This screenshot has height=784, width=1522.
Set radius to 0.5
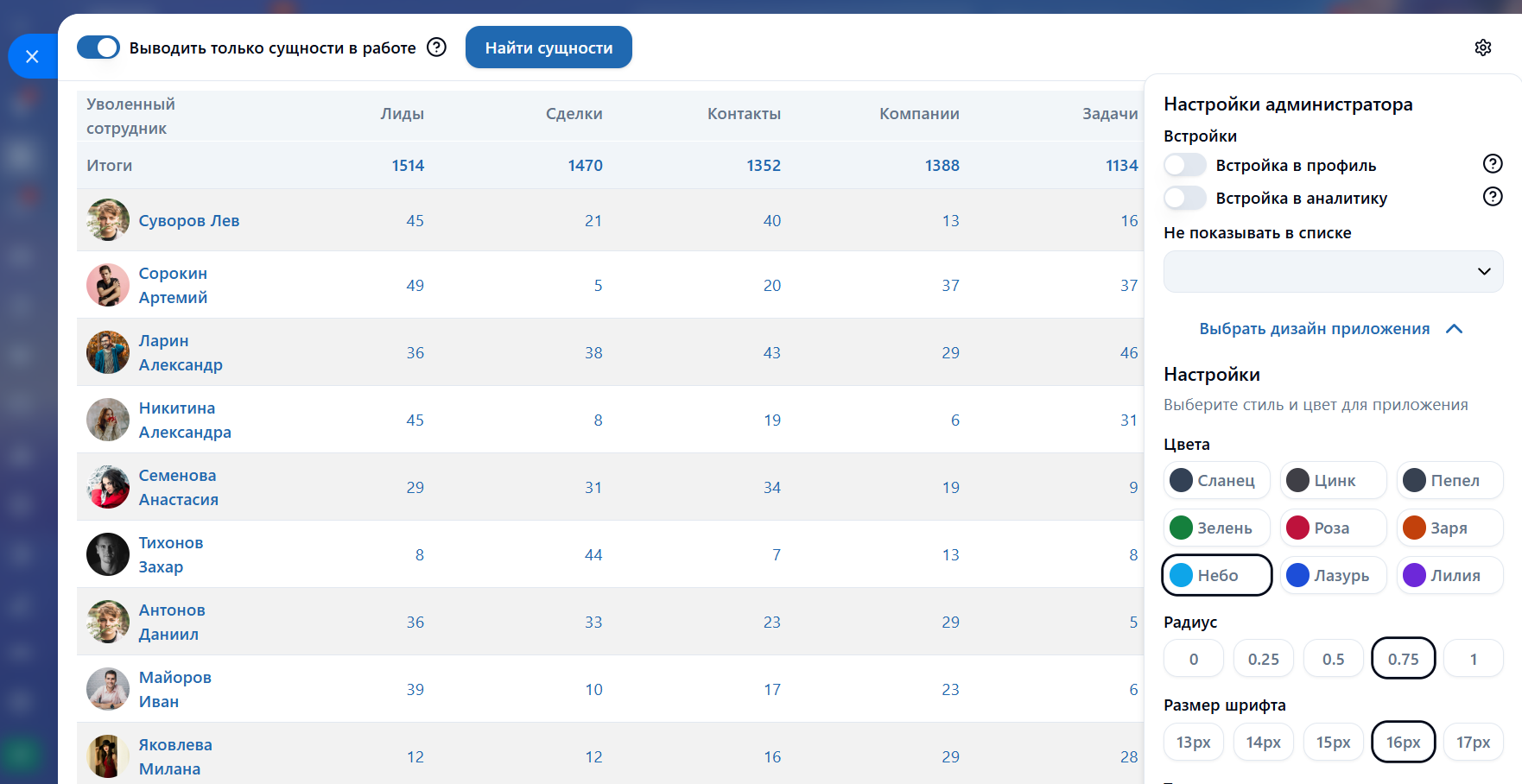(x=1333, y=659)
